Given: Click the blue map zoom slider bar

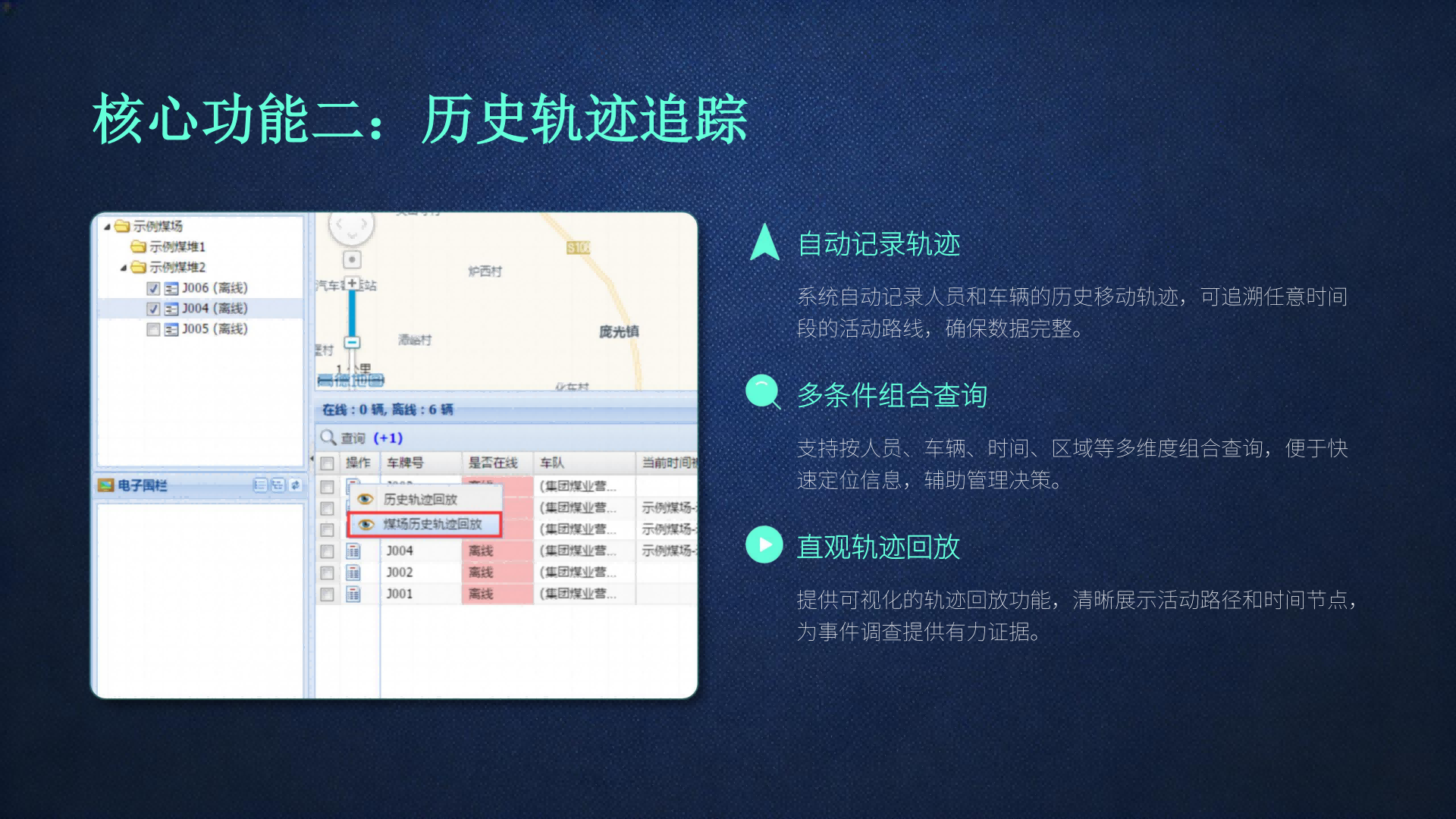Looking at the screenshot, I should [352, 313].
